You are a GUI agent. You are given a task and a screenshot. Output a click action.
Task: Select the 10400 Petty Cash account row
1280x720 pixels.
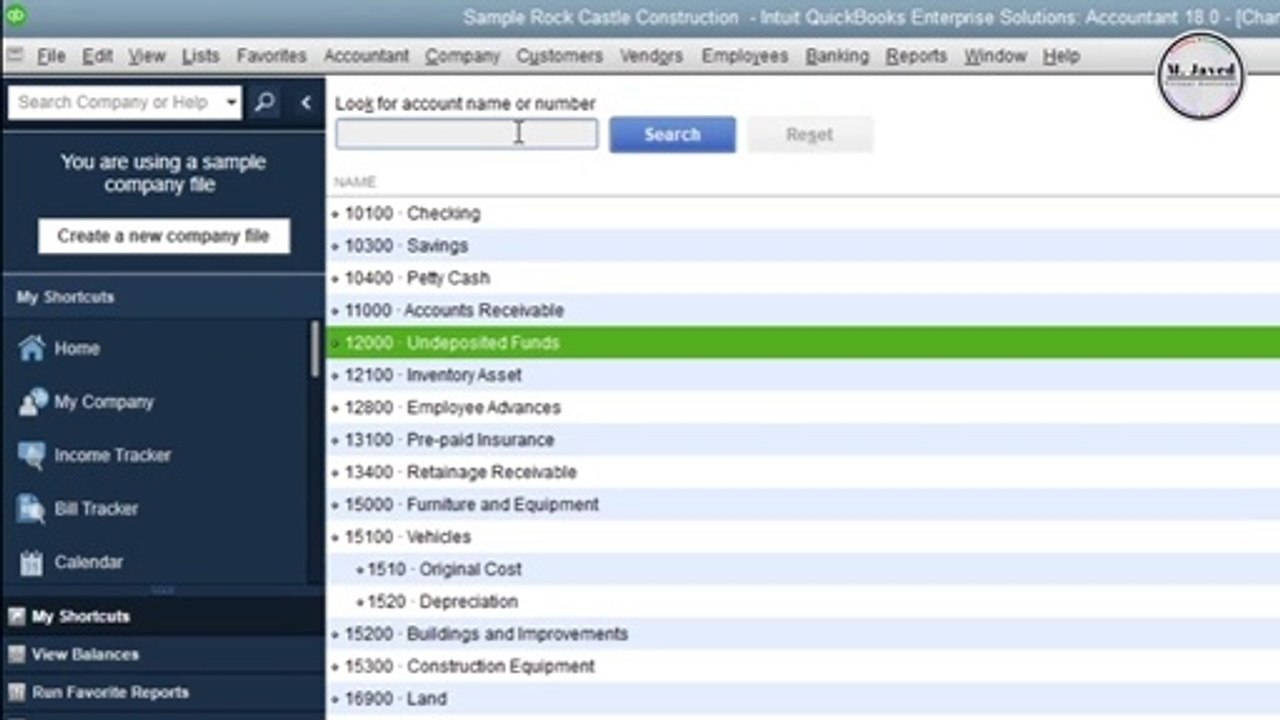(802, 278)
